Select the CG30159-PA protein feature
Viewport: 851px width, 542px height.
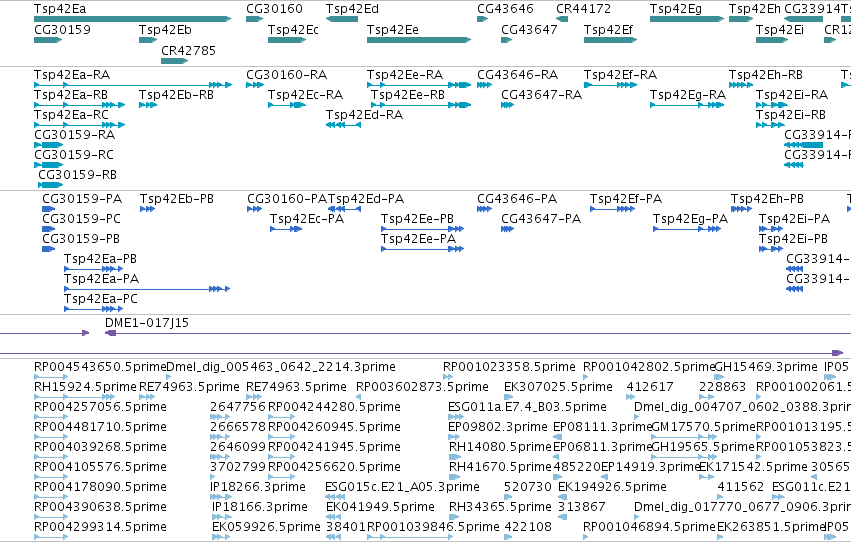click(49, 209)
